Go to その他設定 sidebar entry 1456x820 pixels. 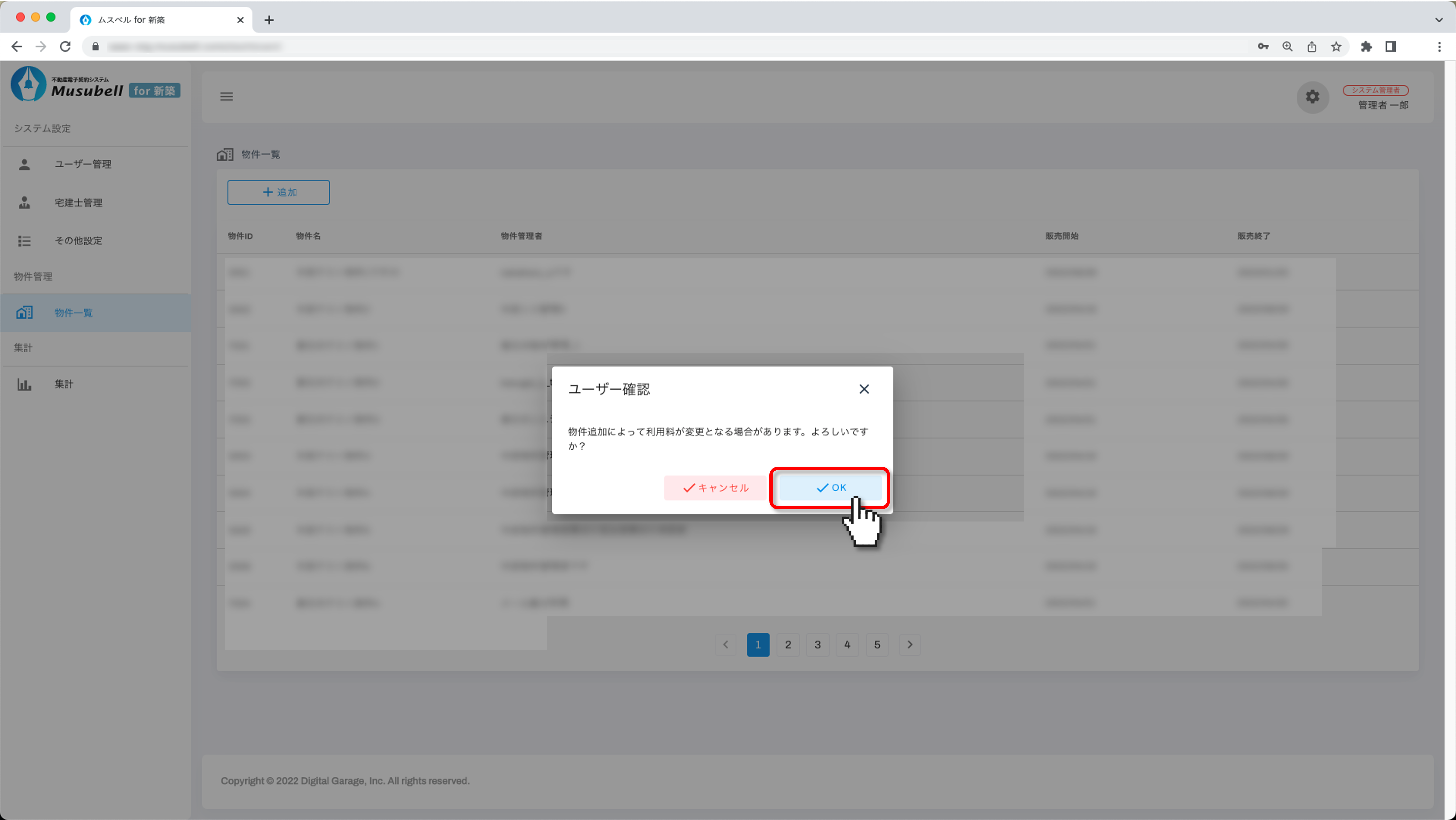point(78,241)
